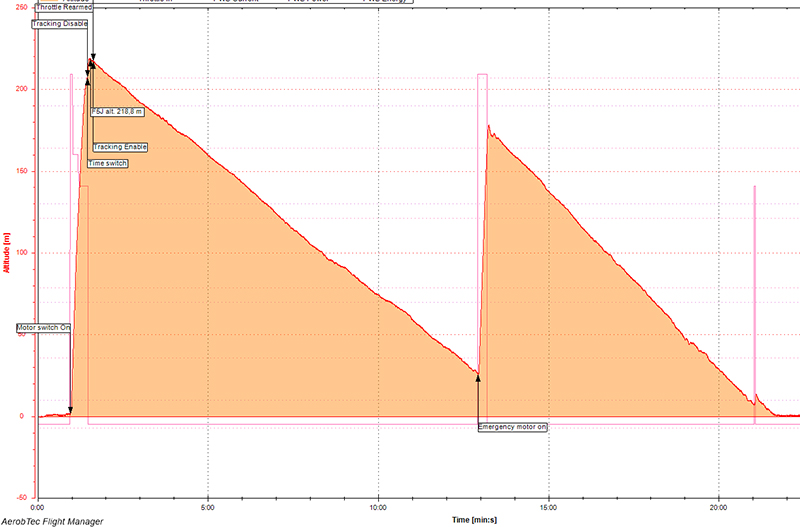Click the Emergency motor on annotation
Image resolution: width=800 pixels, height=527 pixels.
[x=513, y=427]
